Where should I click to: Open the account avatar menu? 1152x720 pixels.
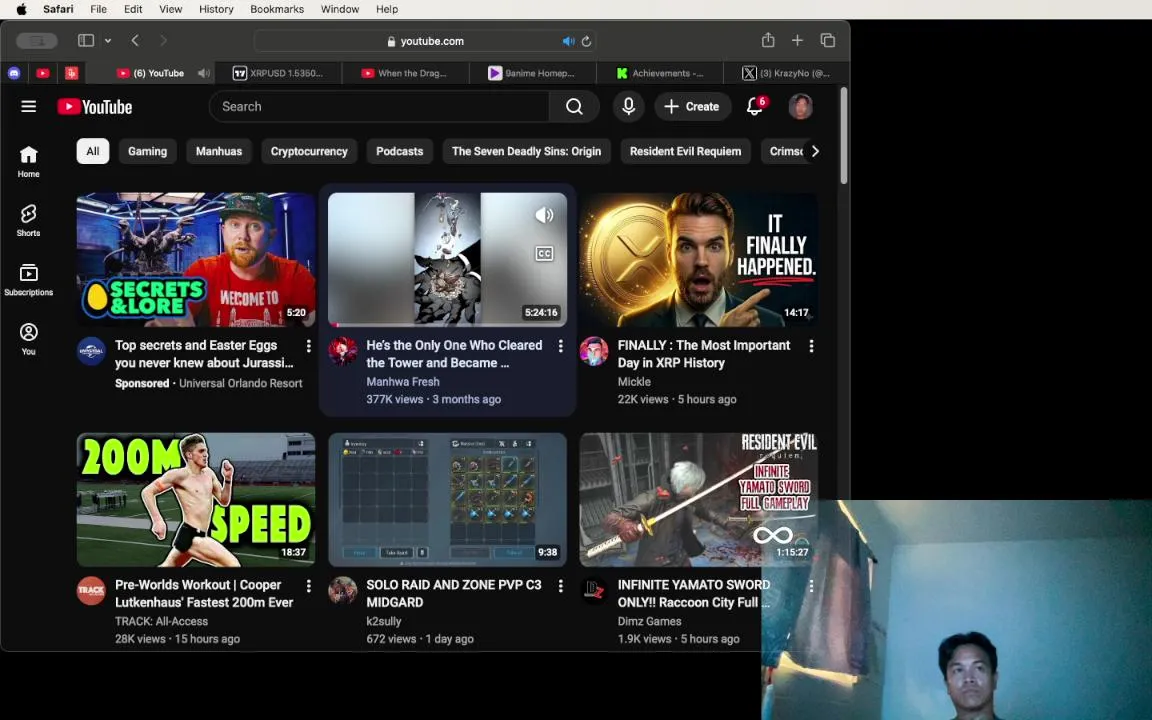pos(800,107)
